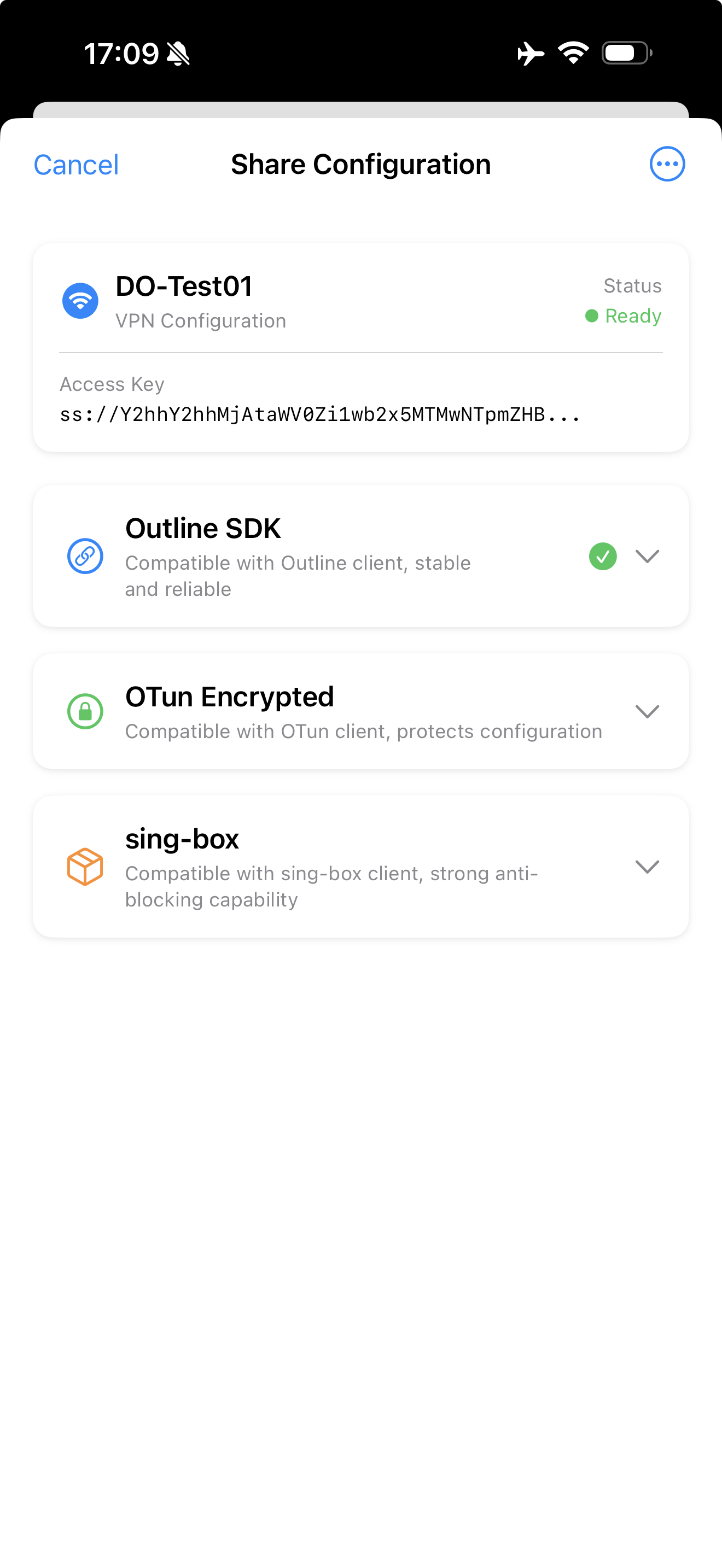Select the OTun Encrypted format title
722x1568 pixels.
[230, 697]
